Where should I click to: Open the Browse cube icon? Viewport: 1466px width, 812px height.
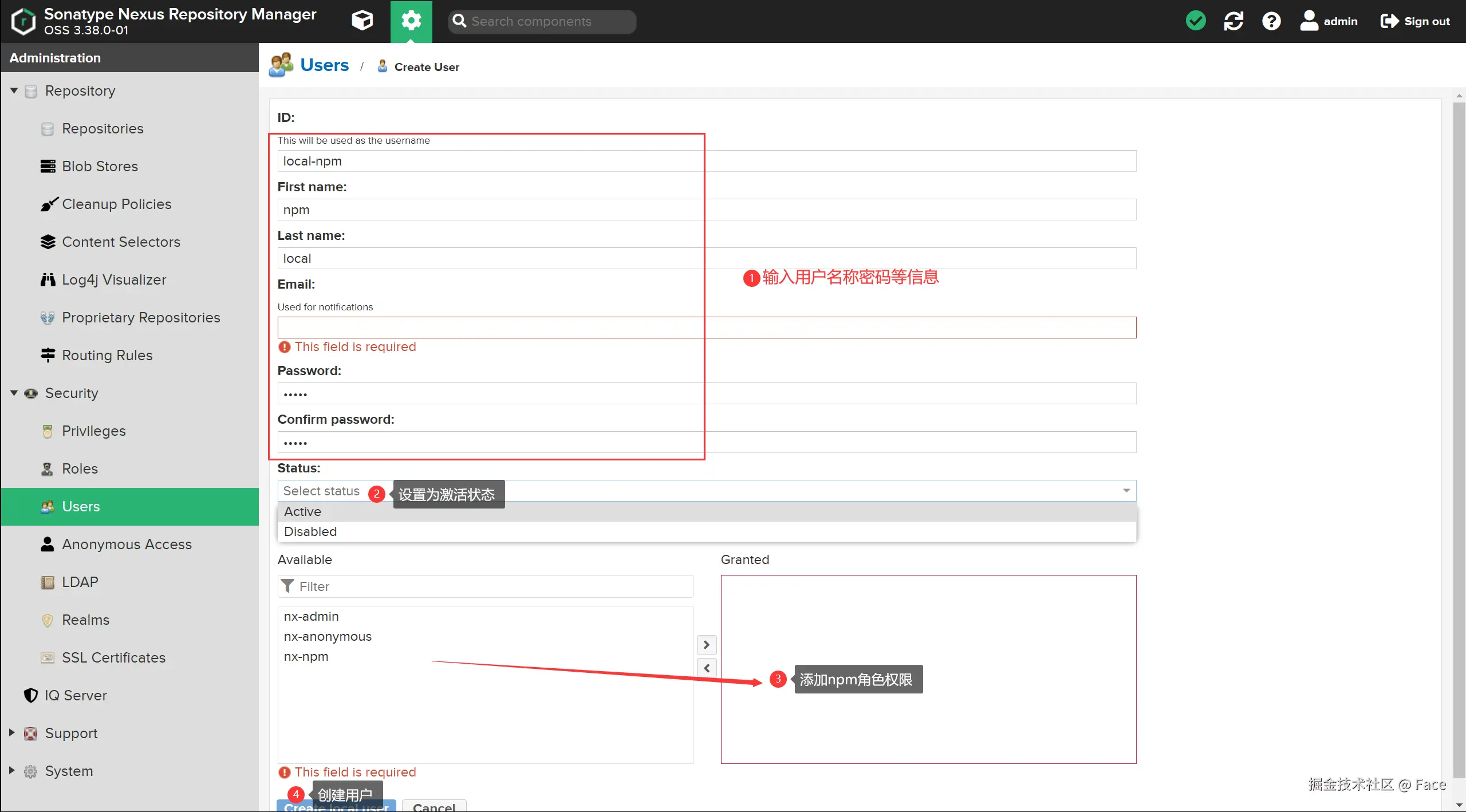click(x=362, y=21)
